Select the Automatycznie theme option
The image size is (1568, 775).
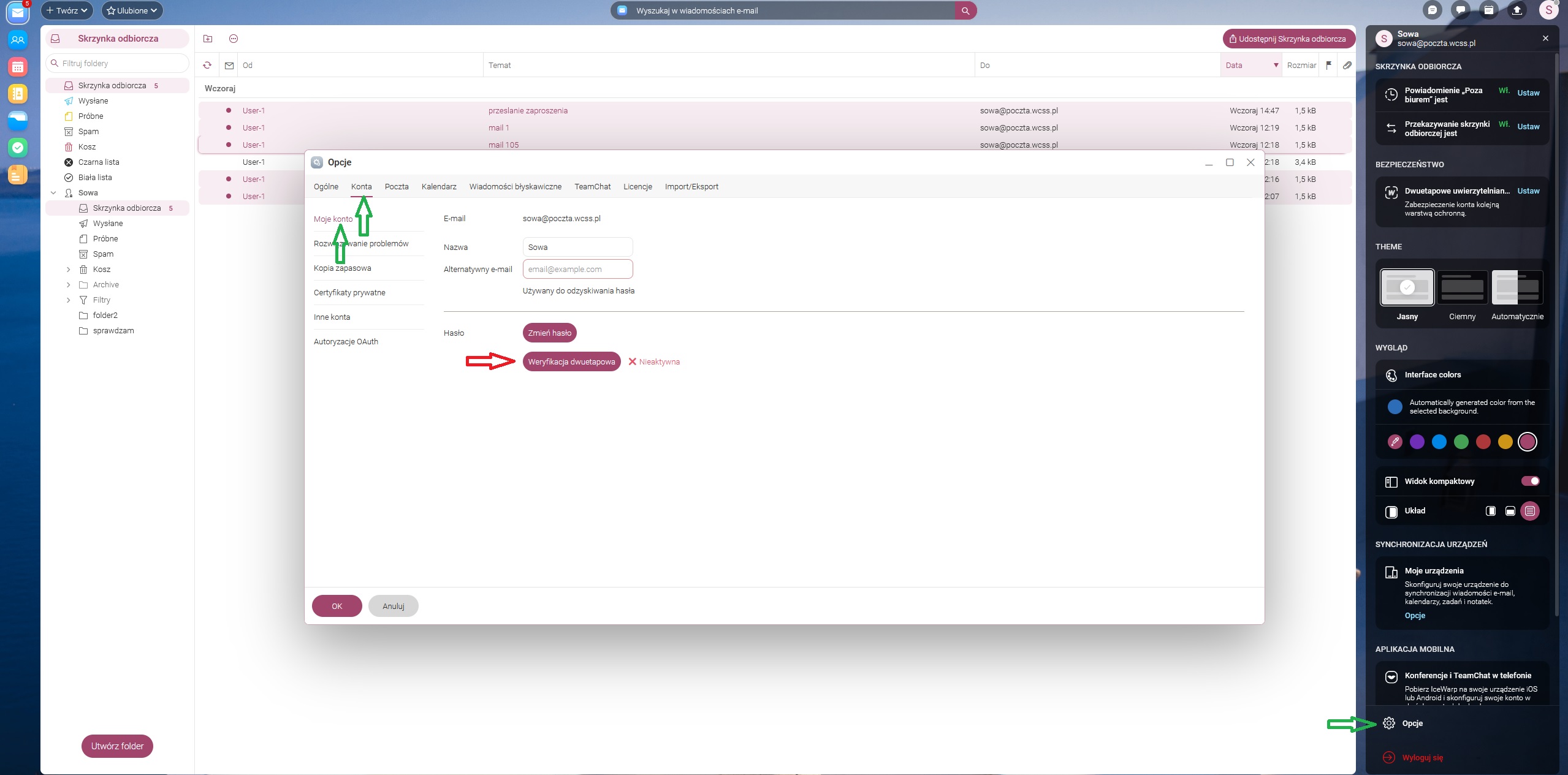pyautogui.click(x=1517, y=288)
